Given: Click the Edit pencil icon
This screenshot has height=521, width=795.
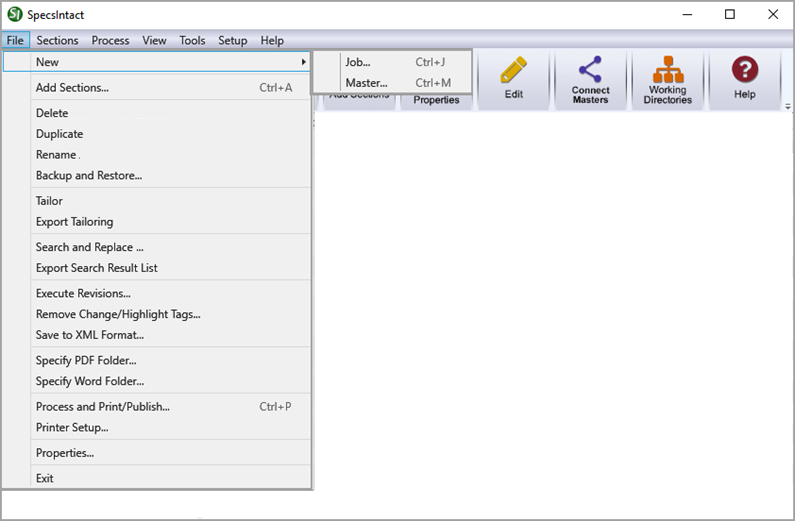Looking at the screenshot, I should [513, 72].
